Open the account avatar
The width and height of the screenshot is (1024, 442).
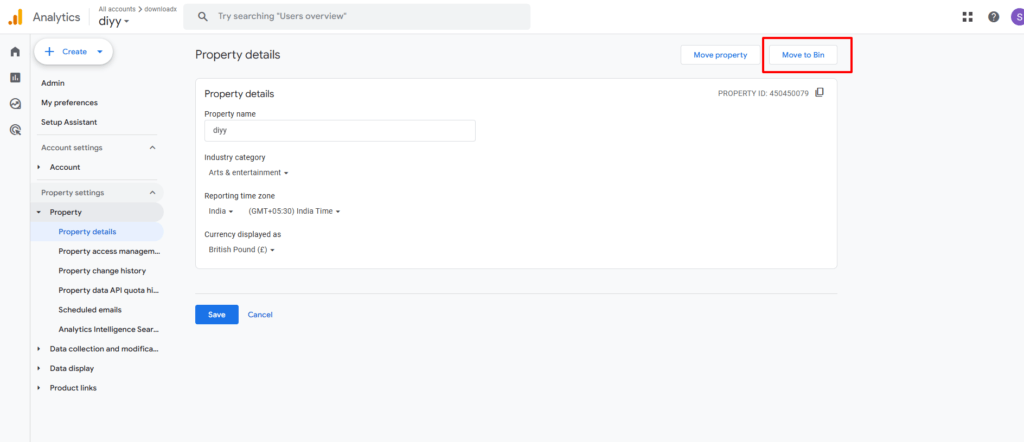(x=1017, y=17)
